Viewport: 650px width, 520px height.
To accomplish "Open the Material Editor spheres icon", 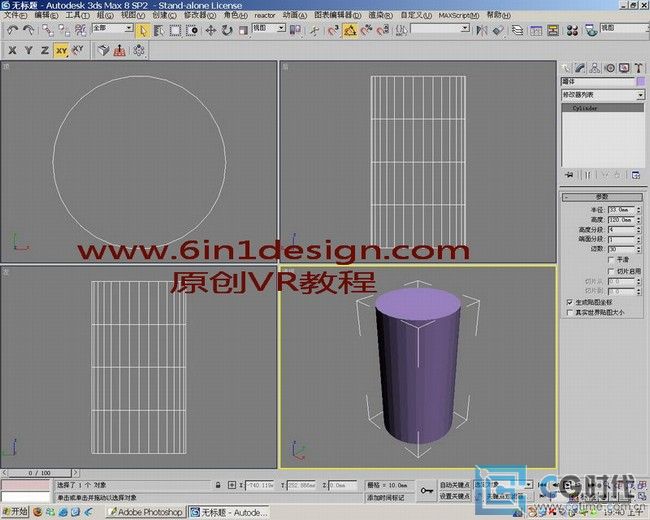I will (572, 30).
